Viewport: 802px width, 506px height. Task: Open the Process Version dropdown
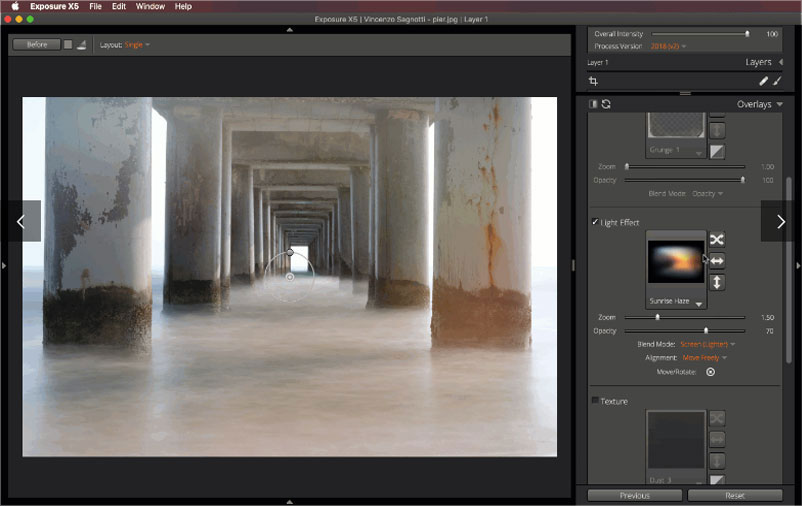coord(668,47)
